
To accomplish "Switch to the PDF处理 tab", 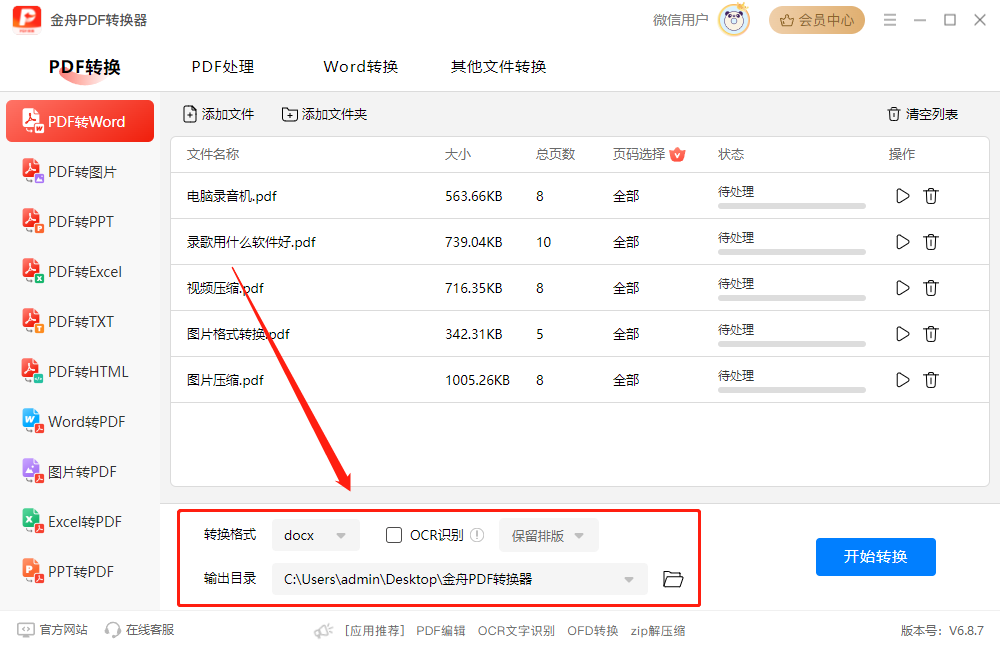I will point(223,67).
